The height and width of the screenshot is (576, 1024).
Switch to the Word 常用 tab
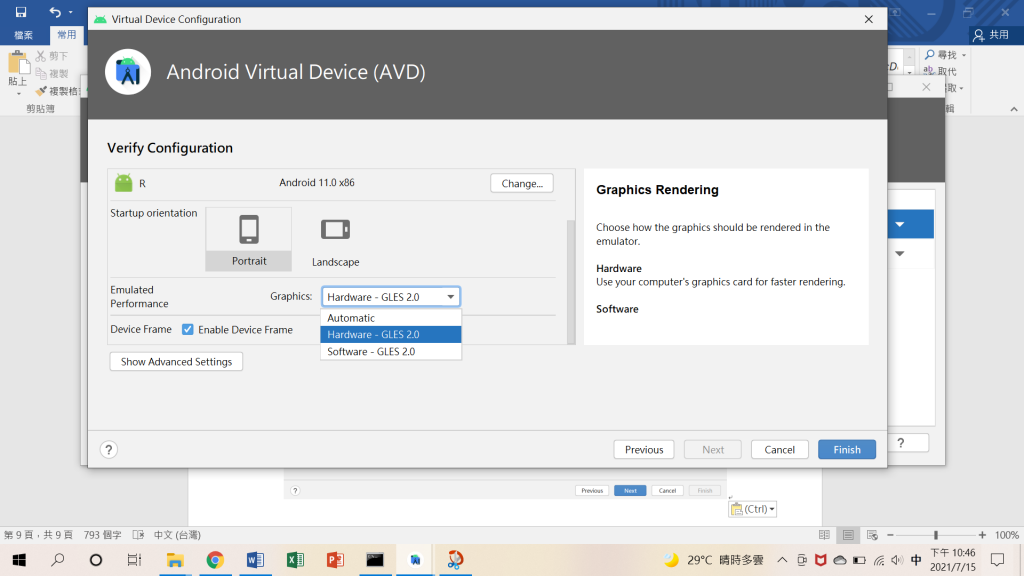(x=66, y=35)
